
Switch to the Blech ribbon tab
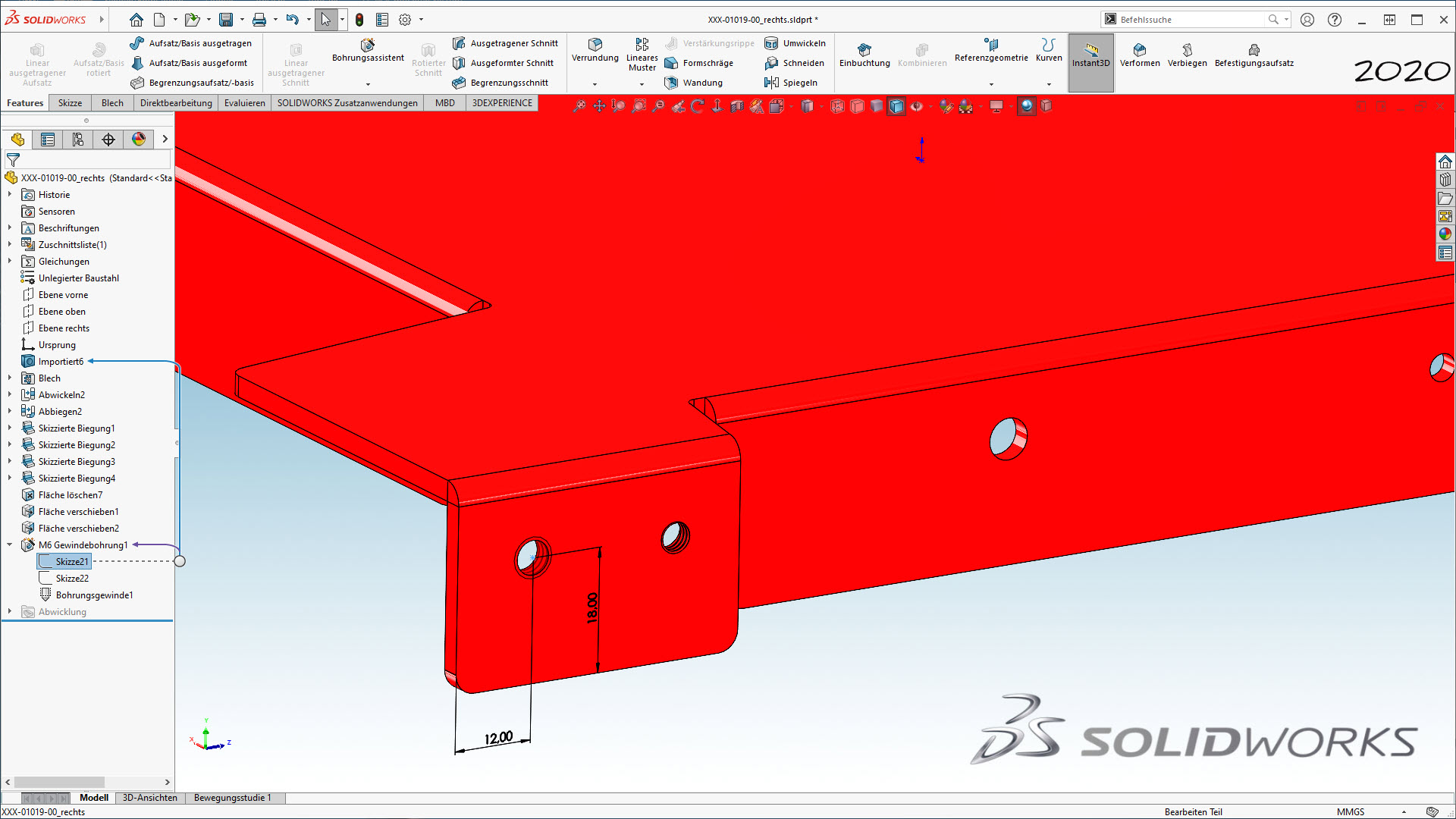(112, 103)
